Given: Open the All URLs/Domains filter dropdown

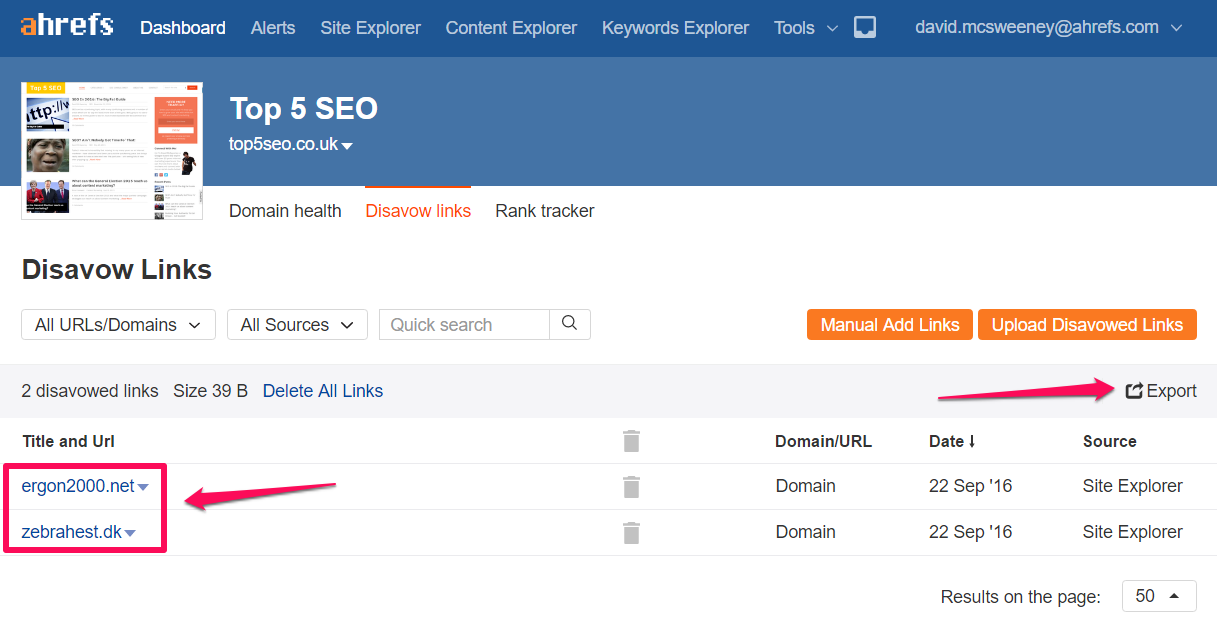Looking at the screenshot, I should pos(118,325).
